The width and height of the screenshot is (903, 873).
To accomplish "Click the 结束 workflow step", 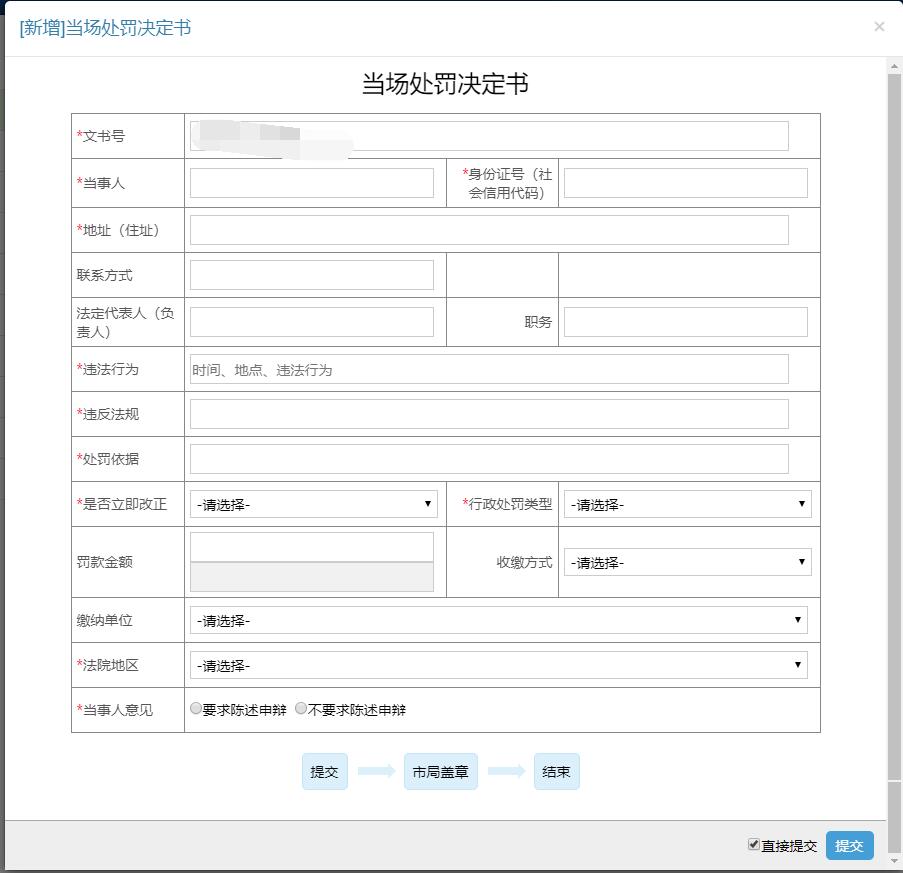I will coord(557,772).
